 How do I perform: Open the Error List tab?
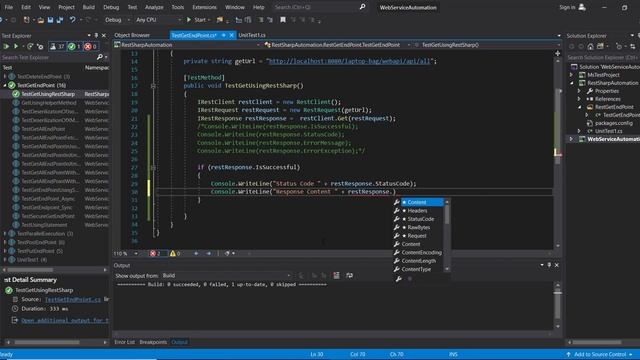[124, 342]
